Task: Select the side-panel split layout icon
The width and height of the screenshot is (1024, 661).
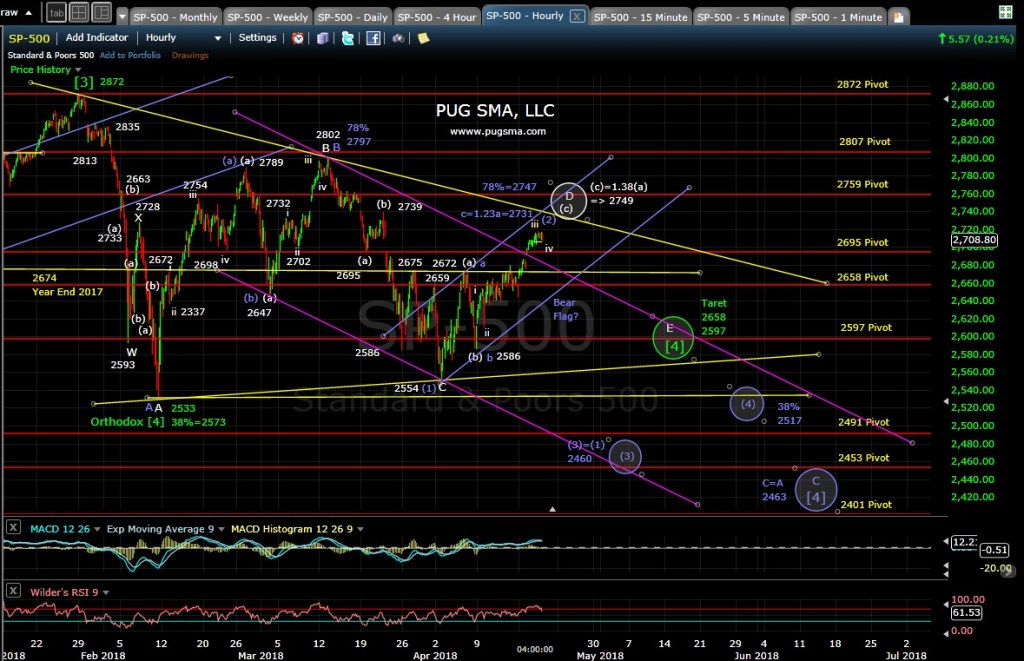Action: click(x=101, y=12)
